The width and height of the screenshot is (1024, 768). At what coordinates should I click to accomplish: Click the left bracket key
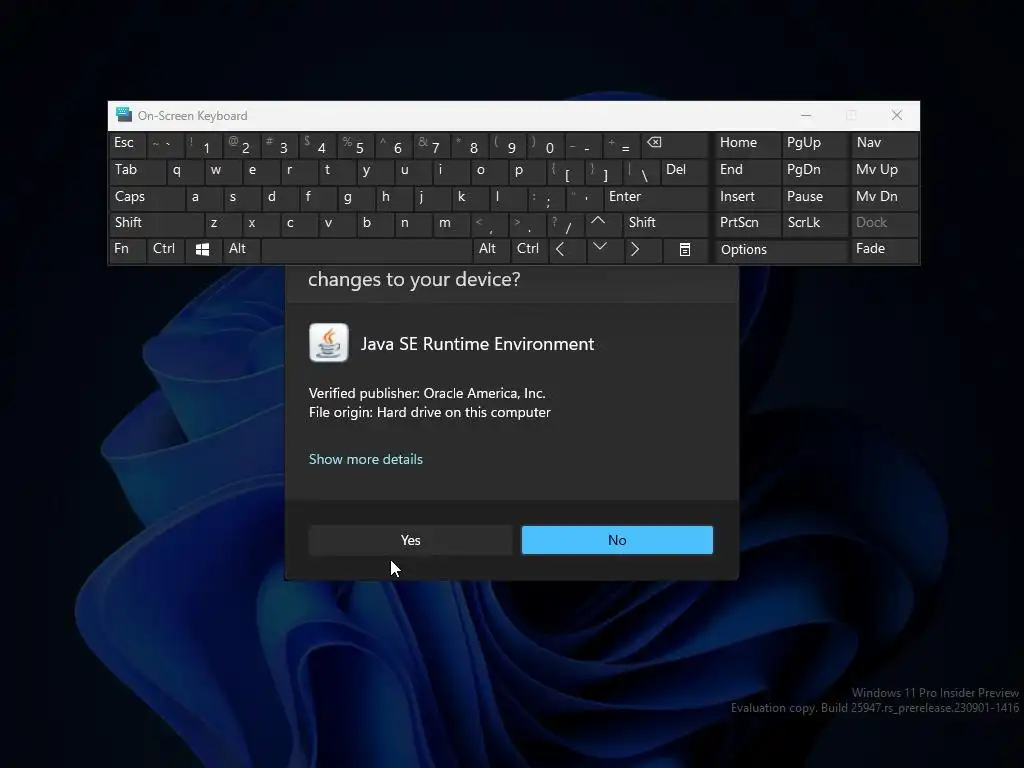[x=564, y=171]
